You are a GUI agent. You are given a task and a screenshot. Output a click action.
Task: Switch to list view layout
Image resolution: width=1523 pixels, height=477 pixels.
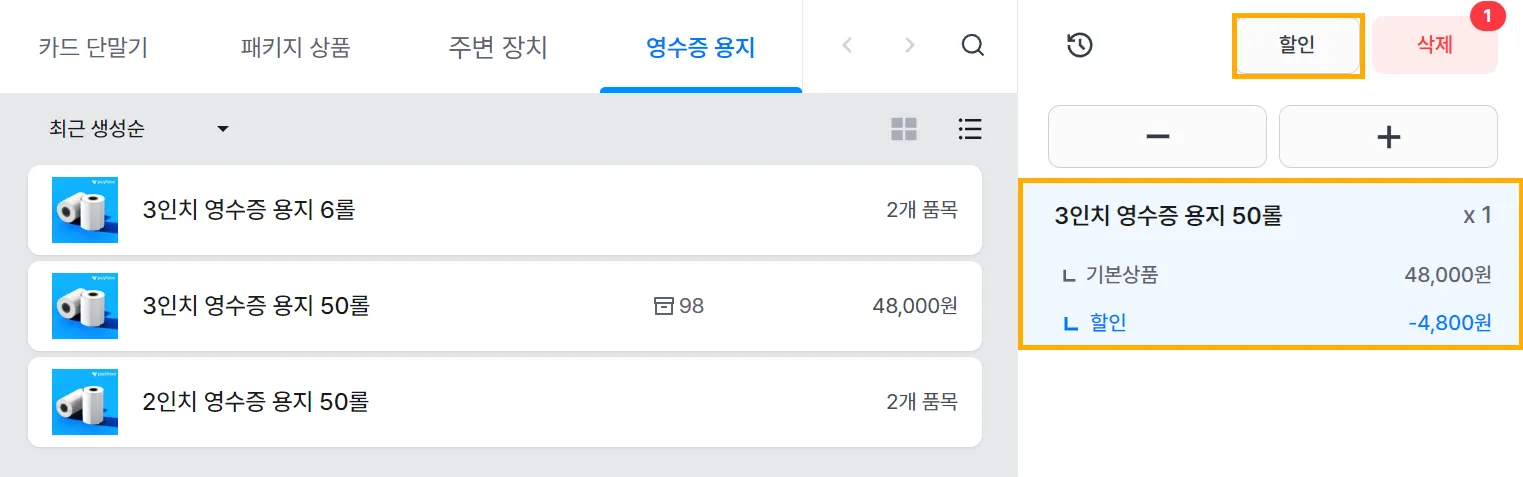969,129
